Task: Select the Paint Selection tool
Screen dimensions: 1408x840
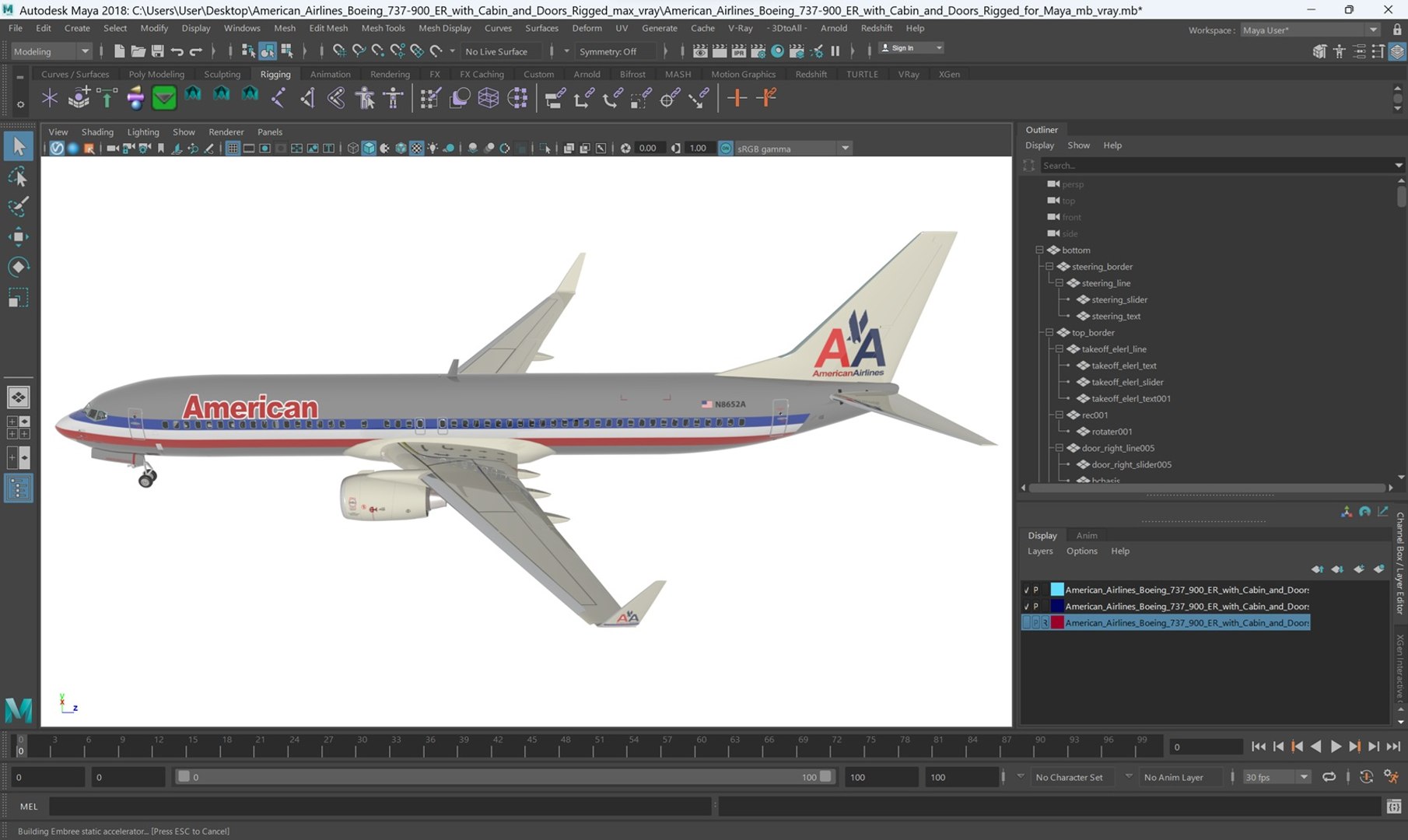Action: tap(19, 207)
